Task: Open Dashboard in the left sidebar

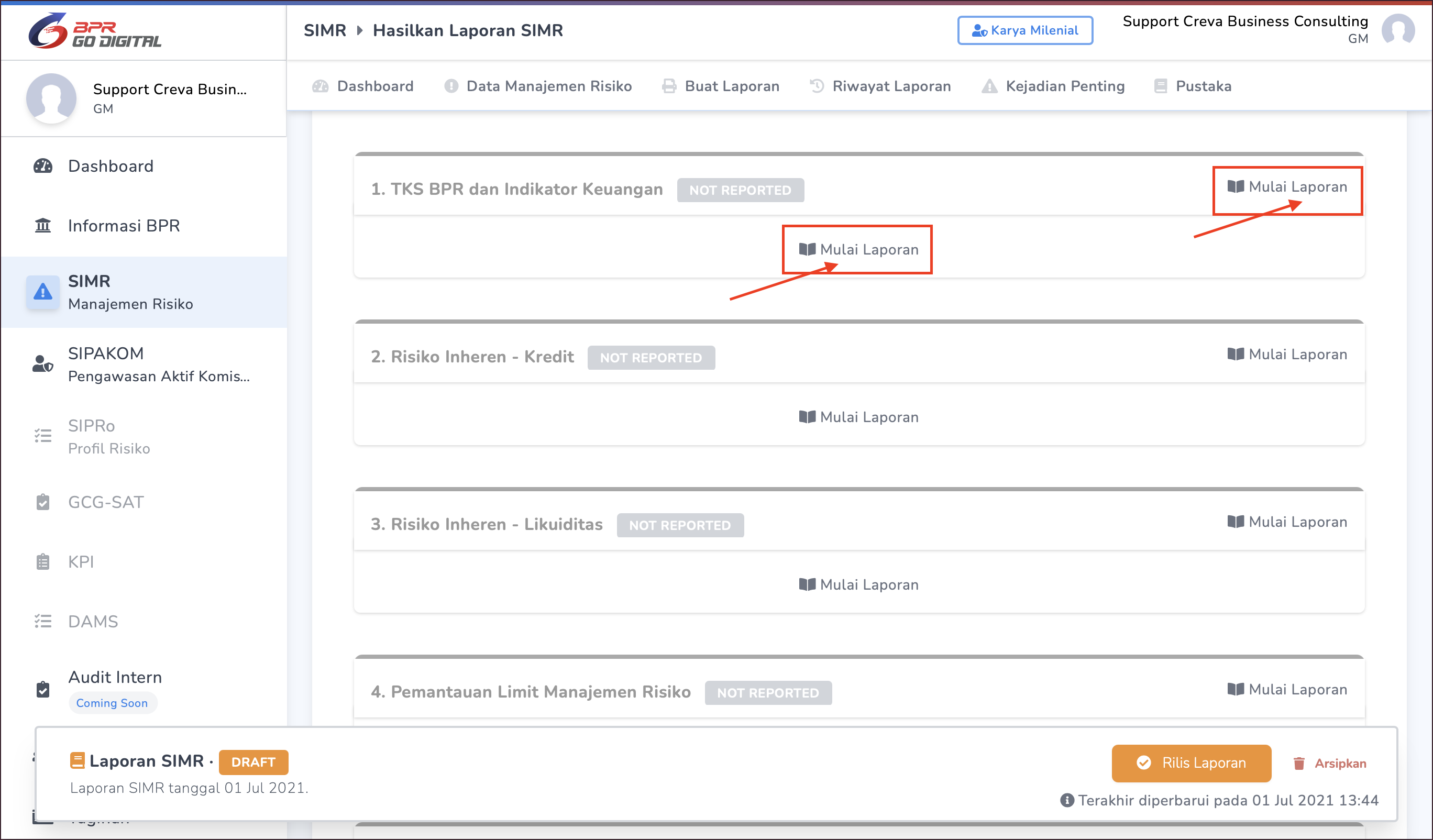Action: coord(144,166)
